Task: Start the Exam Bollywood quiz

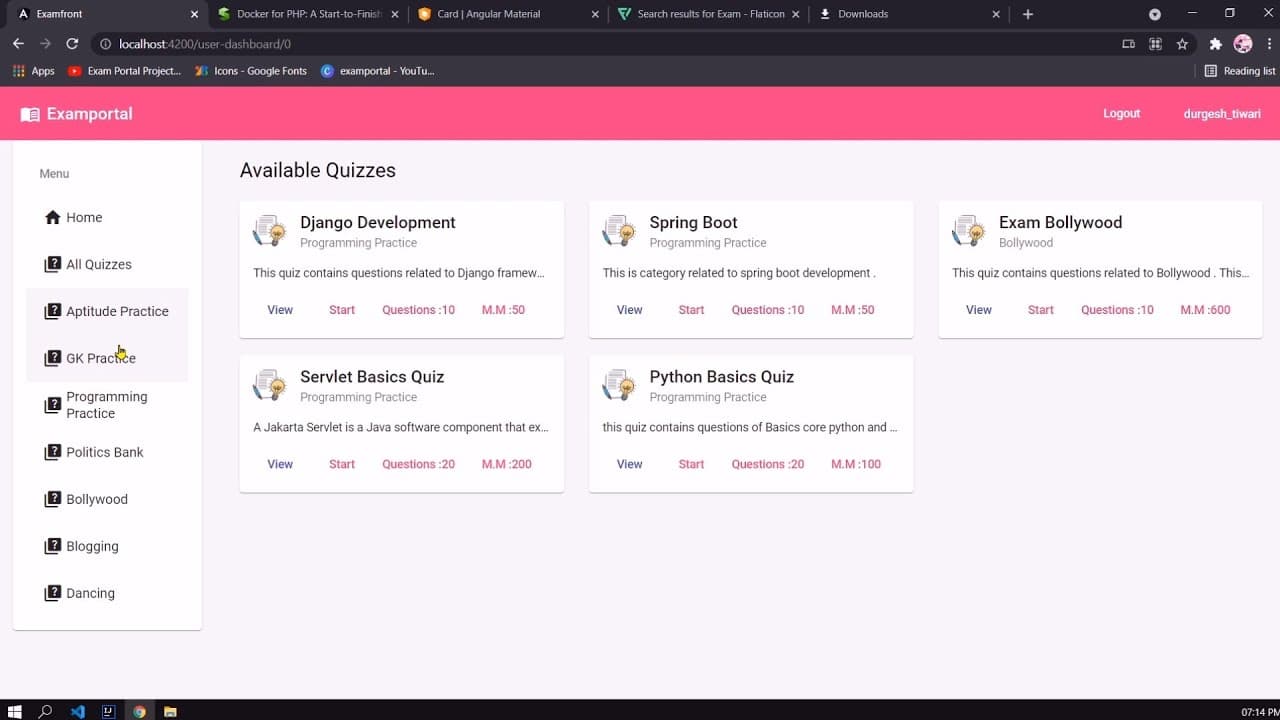Action: click(x=1041, y=310)
